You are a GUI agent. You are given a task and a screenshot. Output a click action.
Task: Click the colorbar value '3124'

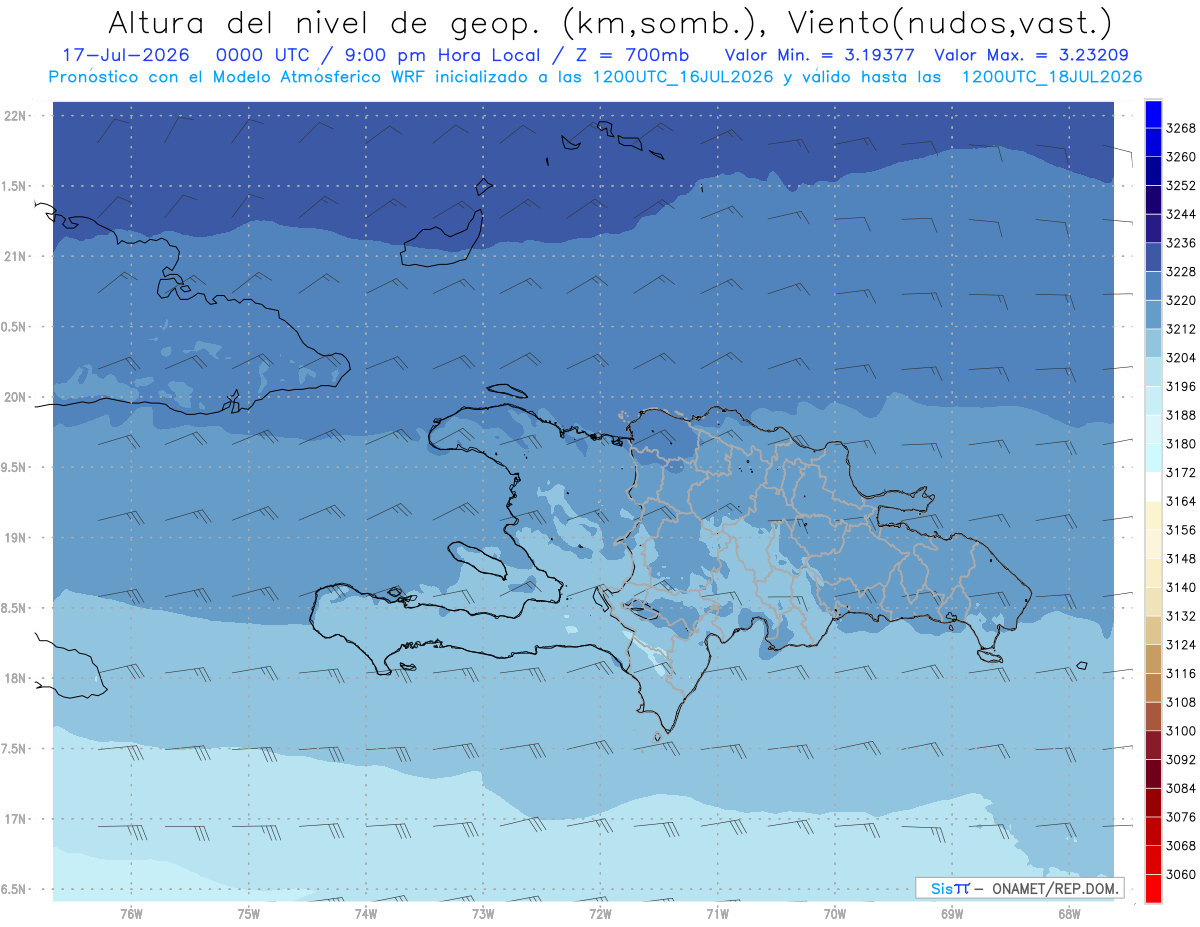(1181, 645)
